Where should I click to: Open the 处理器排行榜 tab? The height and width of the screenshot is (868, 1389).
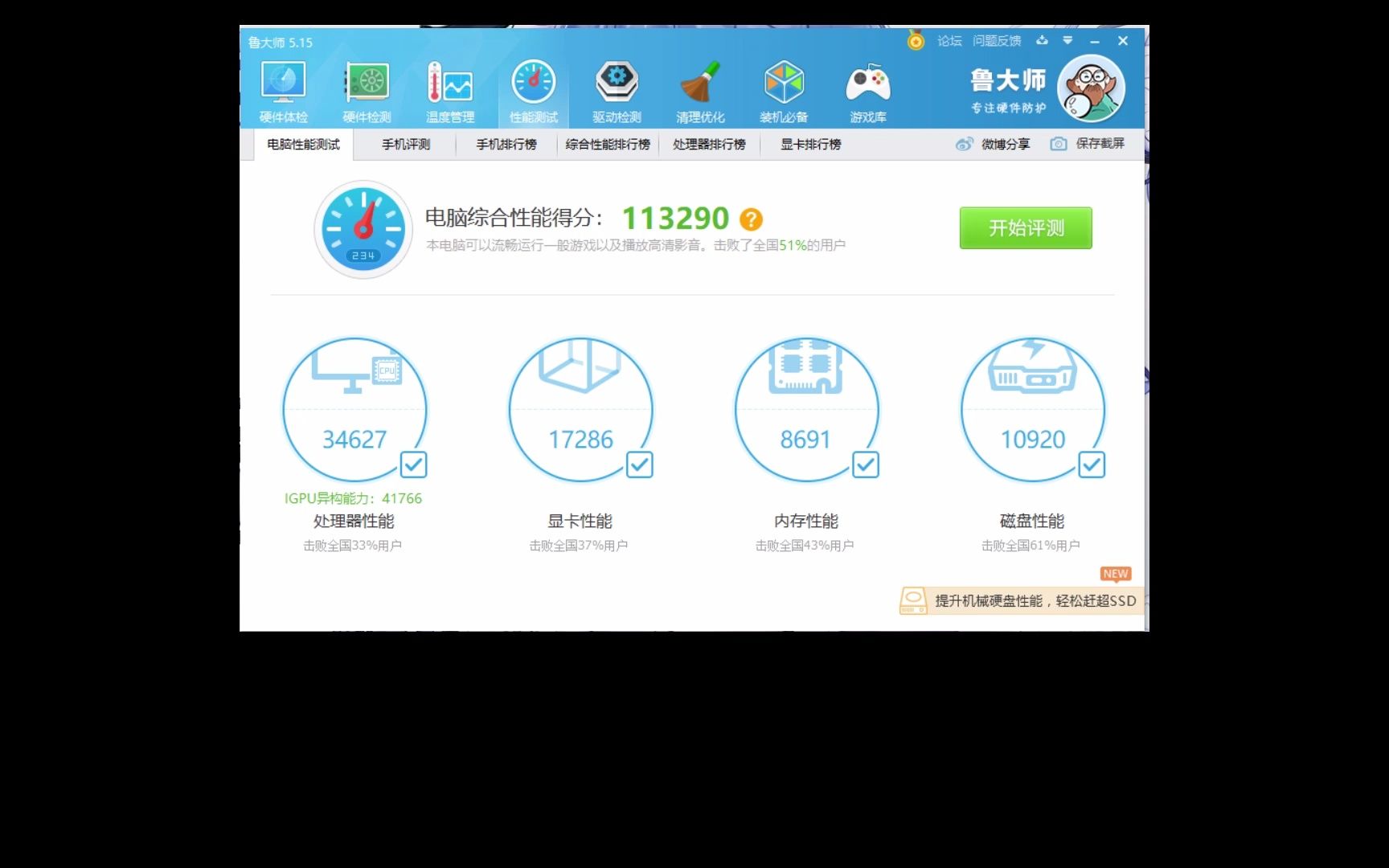point(708,144)
